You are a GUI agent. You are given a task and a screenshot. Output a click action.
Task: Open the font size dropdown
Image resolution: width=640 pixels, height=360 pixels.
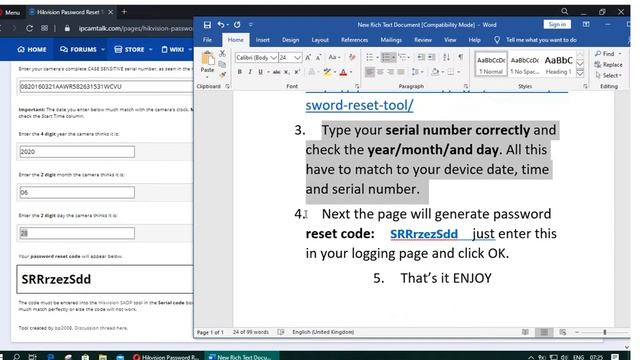click(x=298, y=58)
